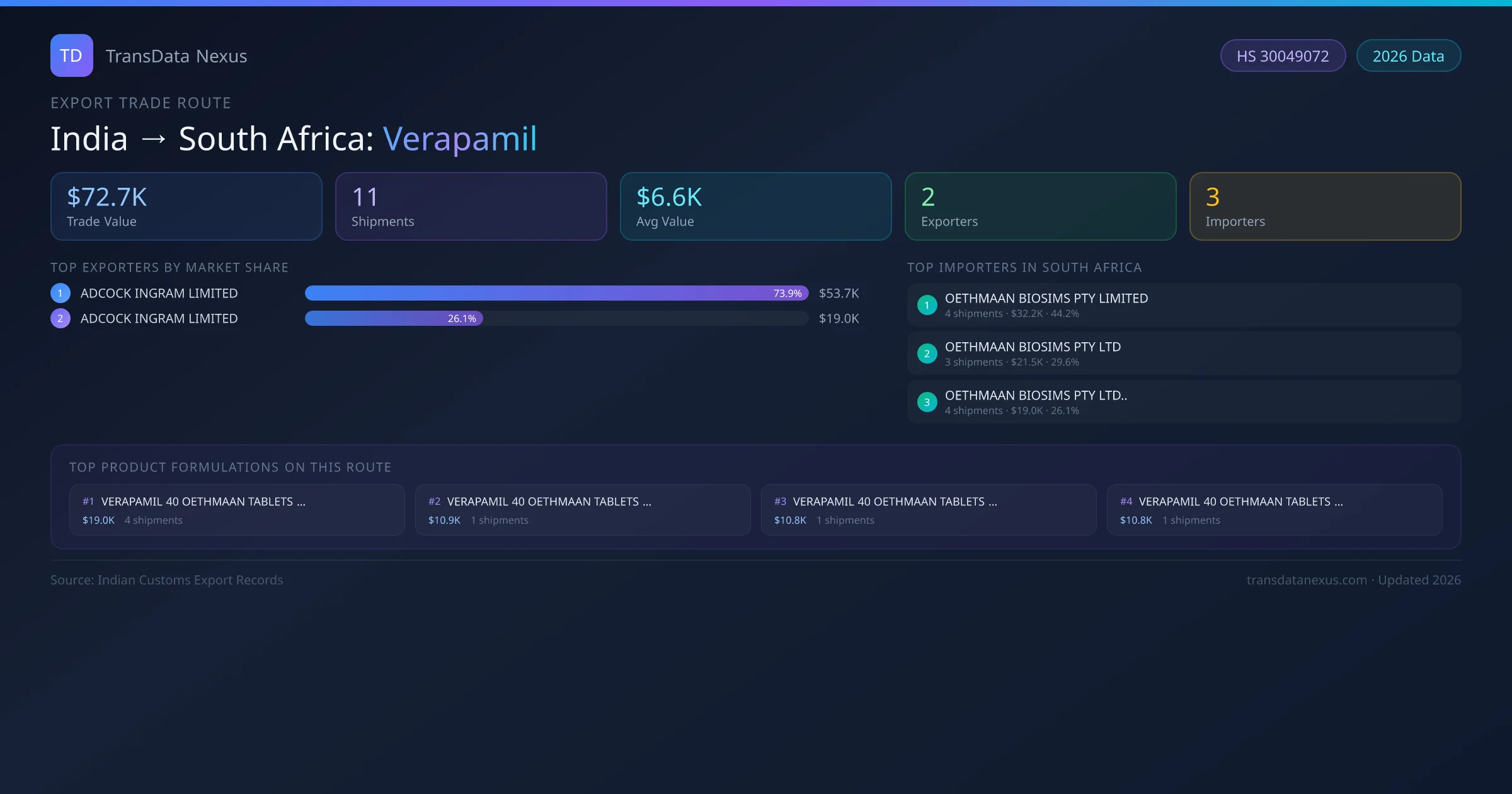This screenshot has height=794, width=1512.
Task: Click the 26.1% market share bar
Action: point(394,318)
